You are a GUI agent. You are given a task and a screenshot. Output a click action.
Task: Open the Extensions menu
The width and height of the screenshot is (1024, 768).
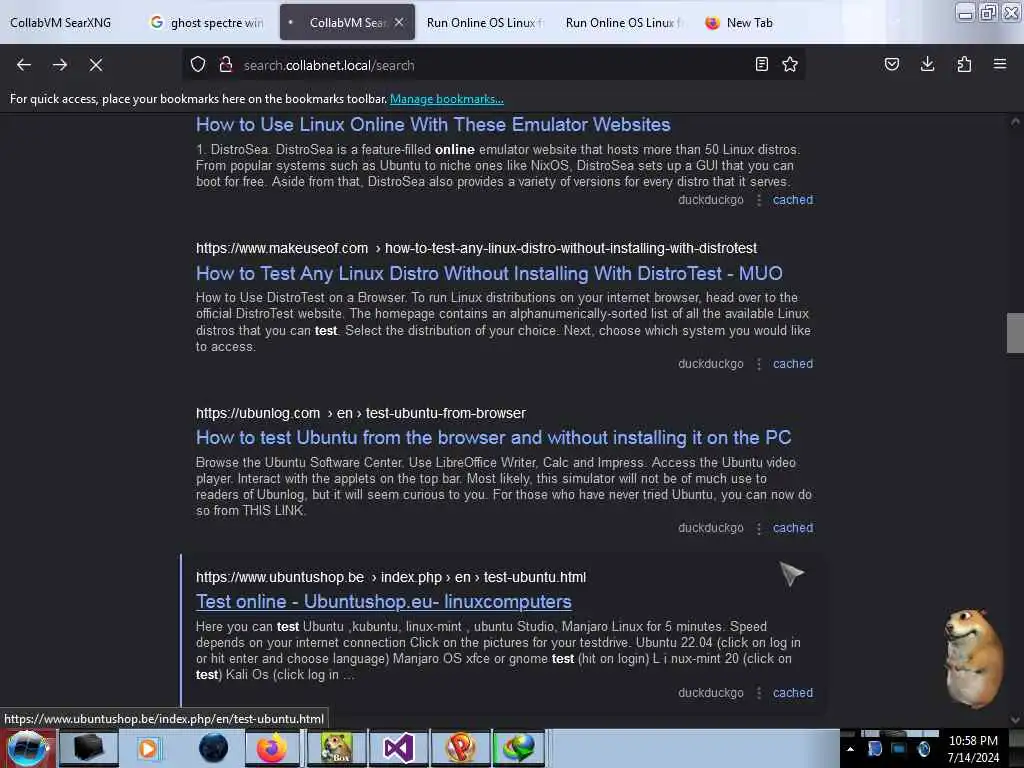click(x=964, y=64)
